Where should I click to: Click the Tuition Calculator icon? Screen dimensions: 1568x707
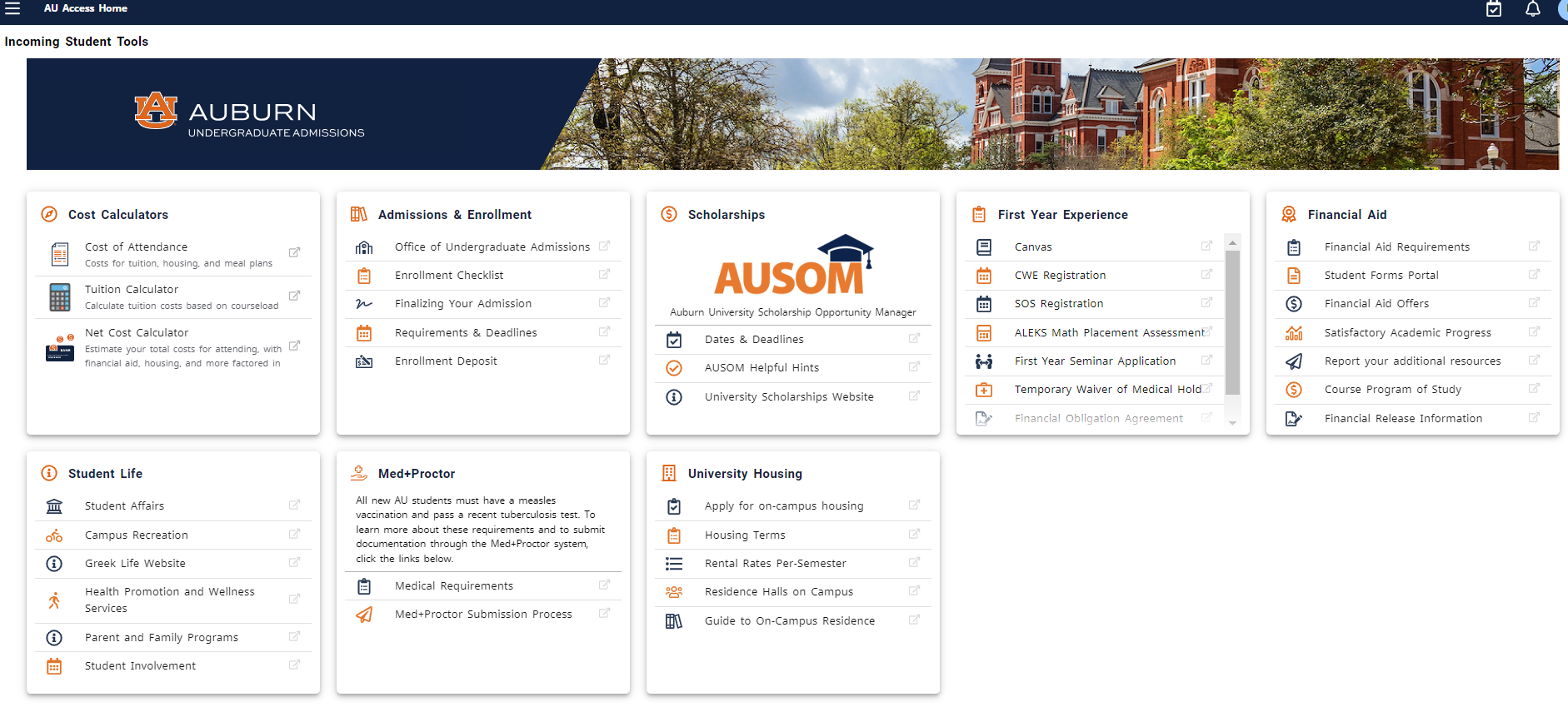(x=60, y=297)
